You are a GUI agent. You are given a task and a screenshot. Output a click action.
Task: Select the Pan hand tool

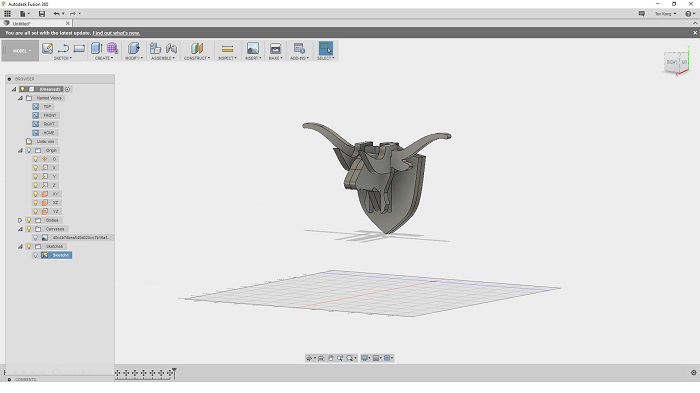tap(331, 358)
